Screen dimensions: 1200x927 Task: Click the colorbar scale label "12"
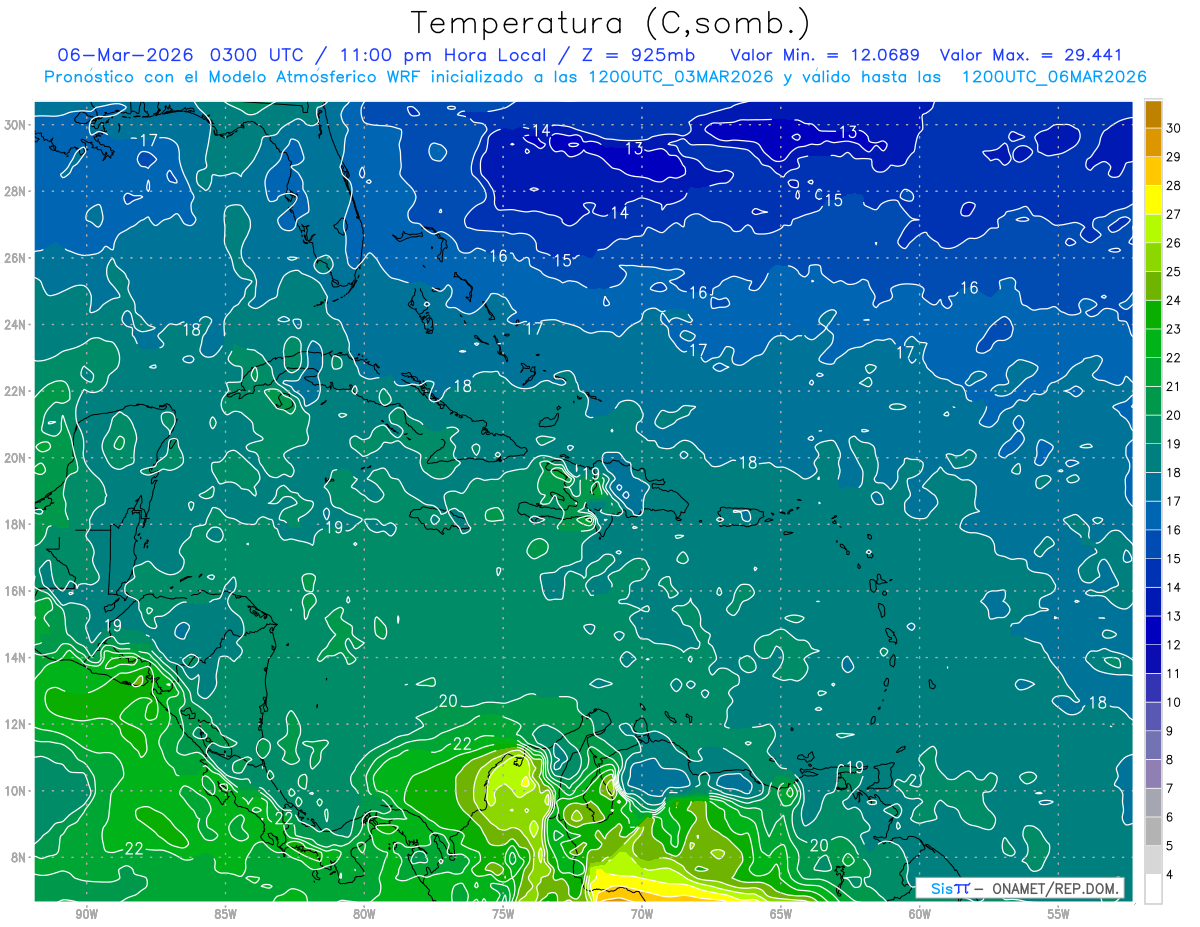tap(1174, 644)
